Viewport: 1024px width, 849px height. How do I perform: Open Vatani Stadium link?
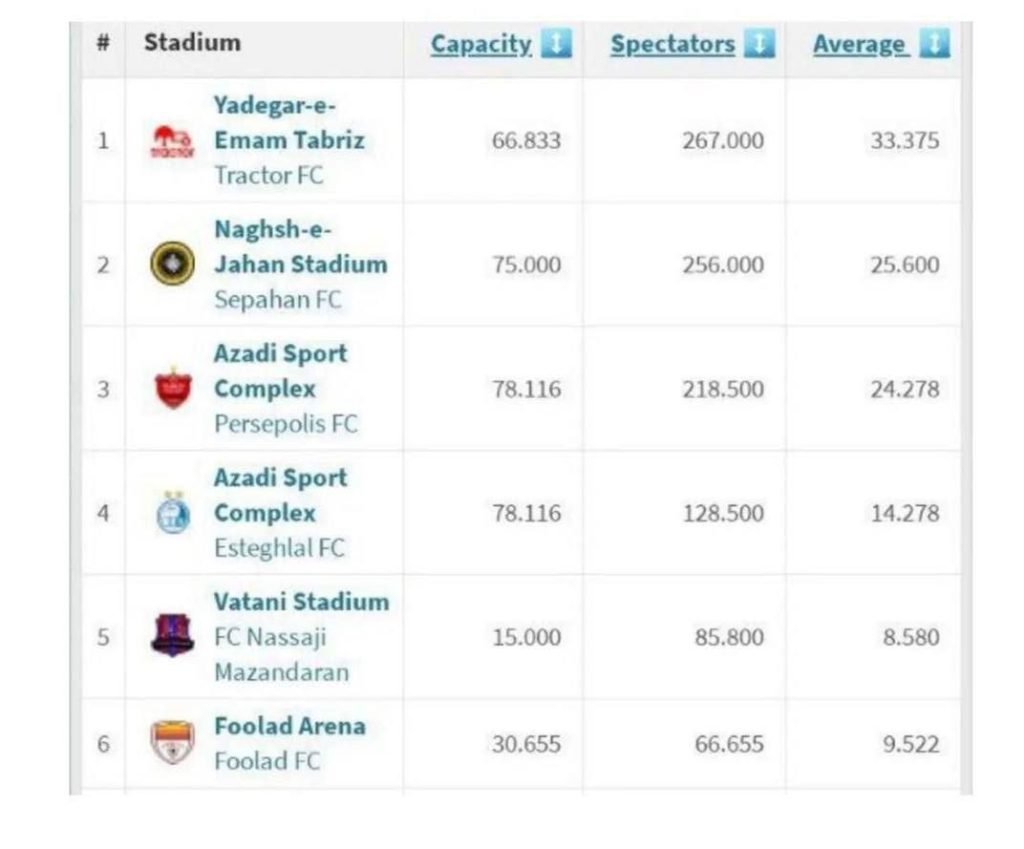pos(301,602)
